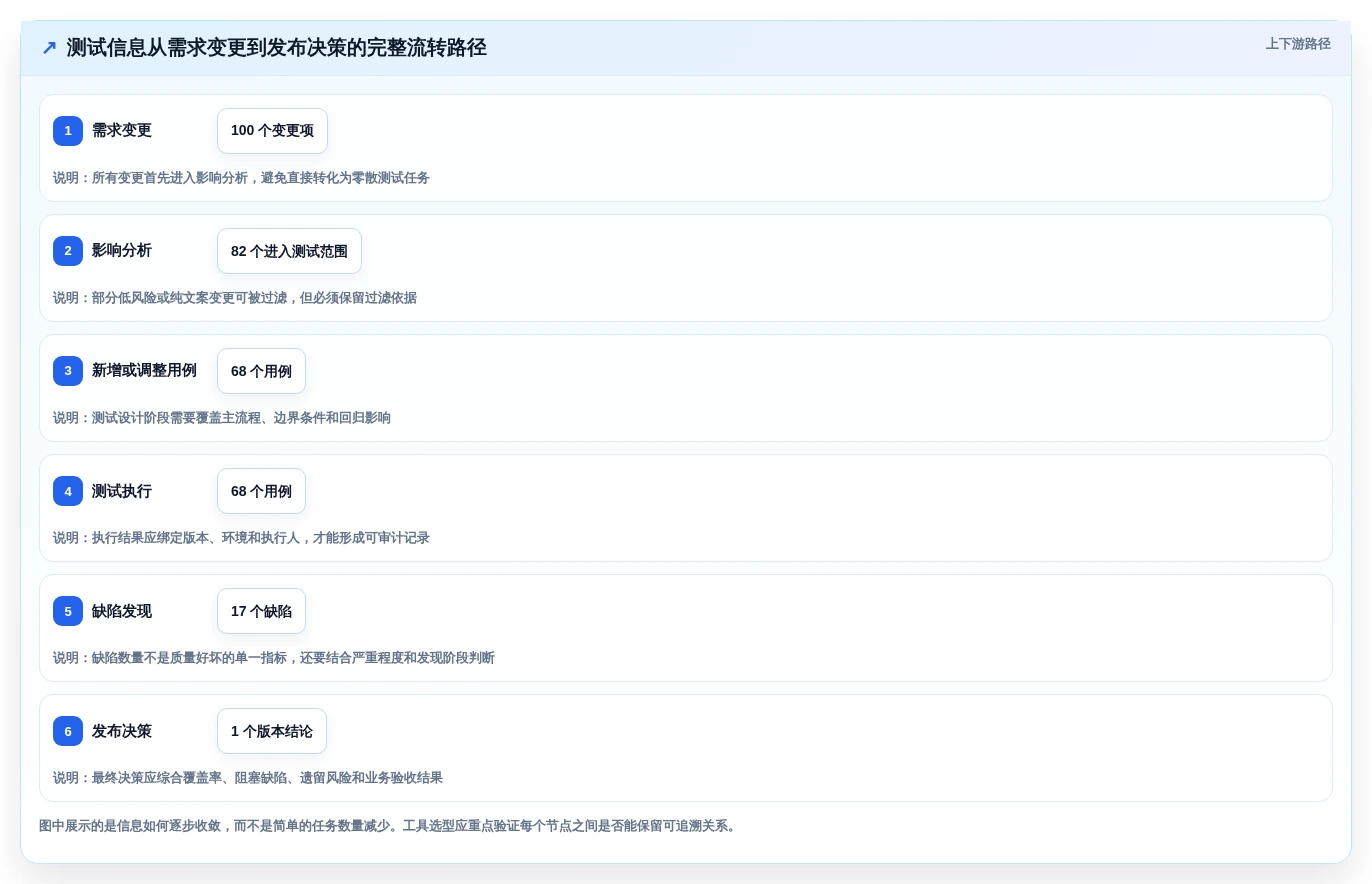1372x884 pixels.
Task: Click the 68 个用例 chip beside 测试执行
Action: (x=261, y=491)
